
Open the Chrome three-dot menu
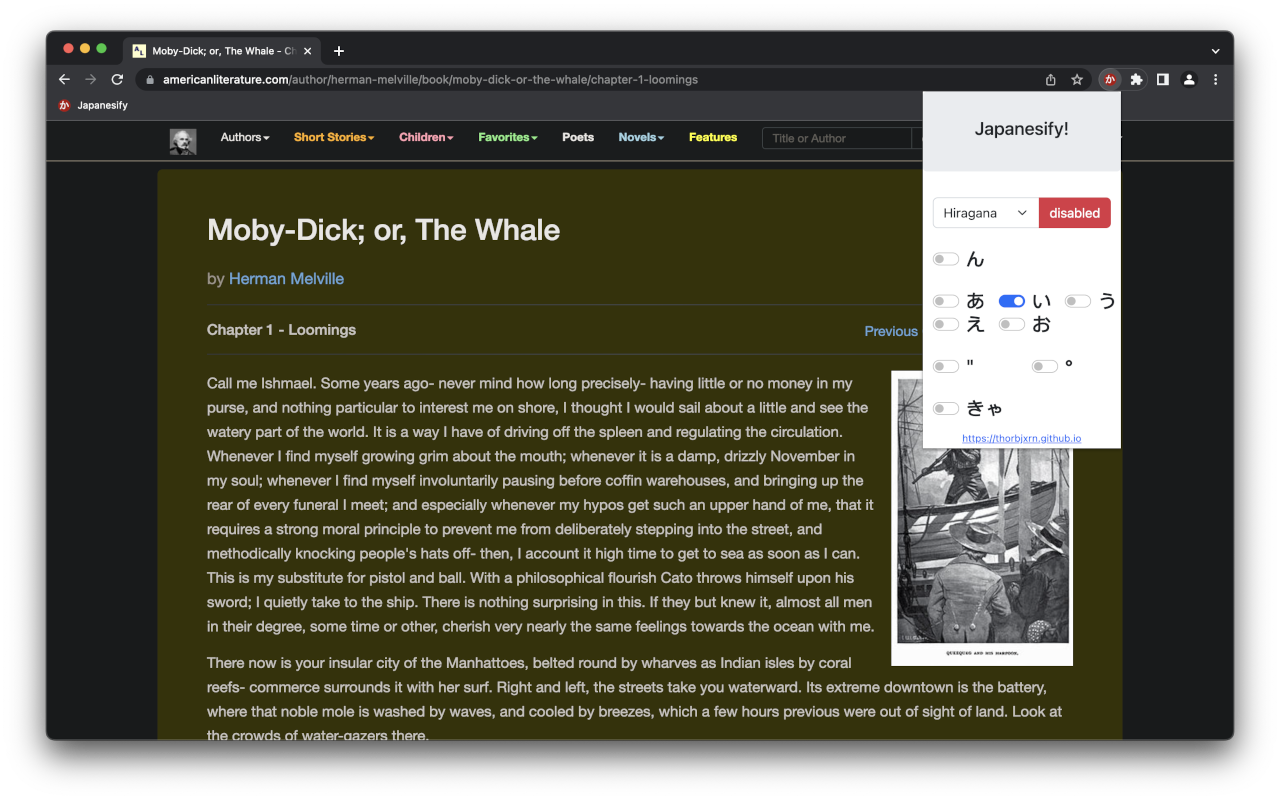(x=1215, y=80)
